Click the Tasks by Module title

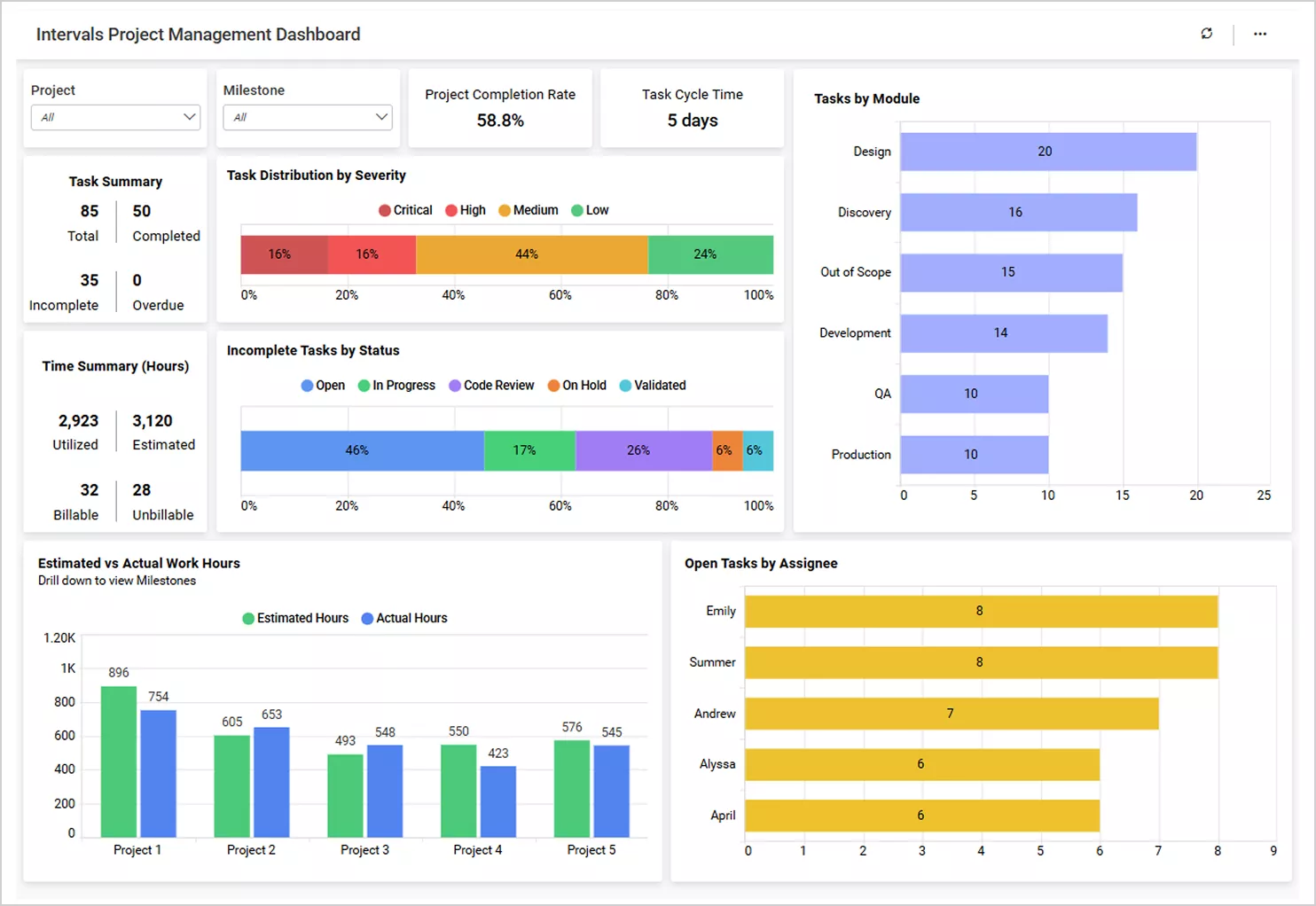(867, 98)
